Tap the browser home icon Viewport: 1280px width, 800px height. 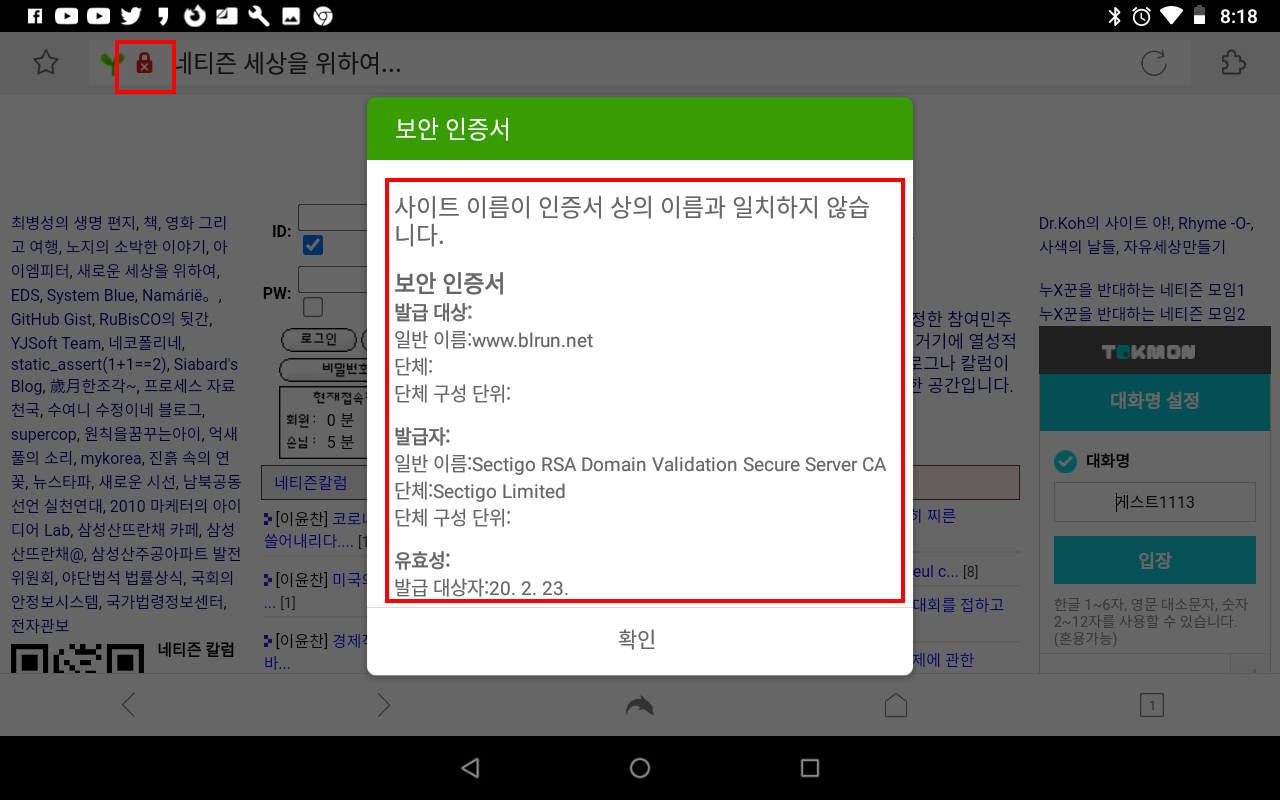pos(896,705)
